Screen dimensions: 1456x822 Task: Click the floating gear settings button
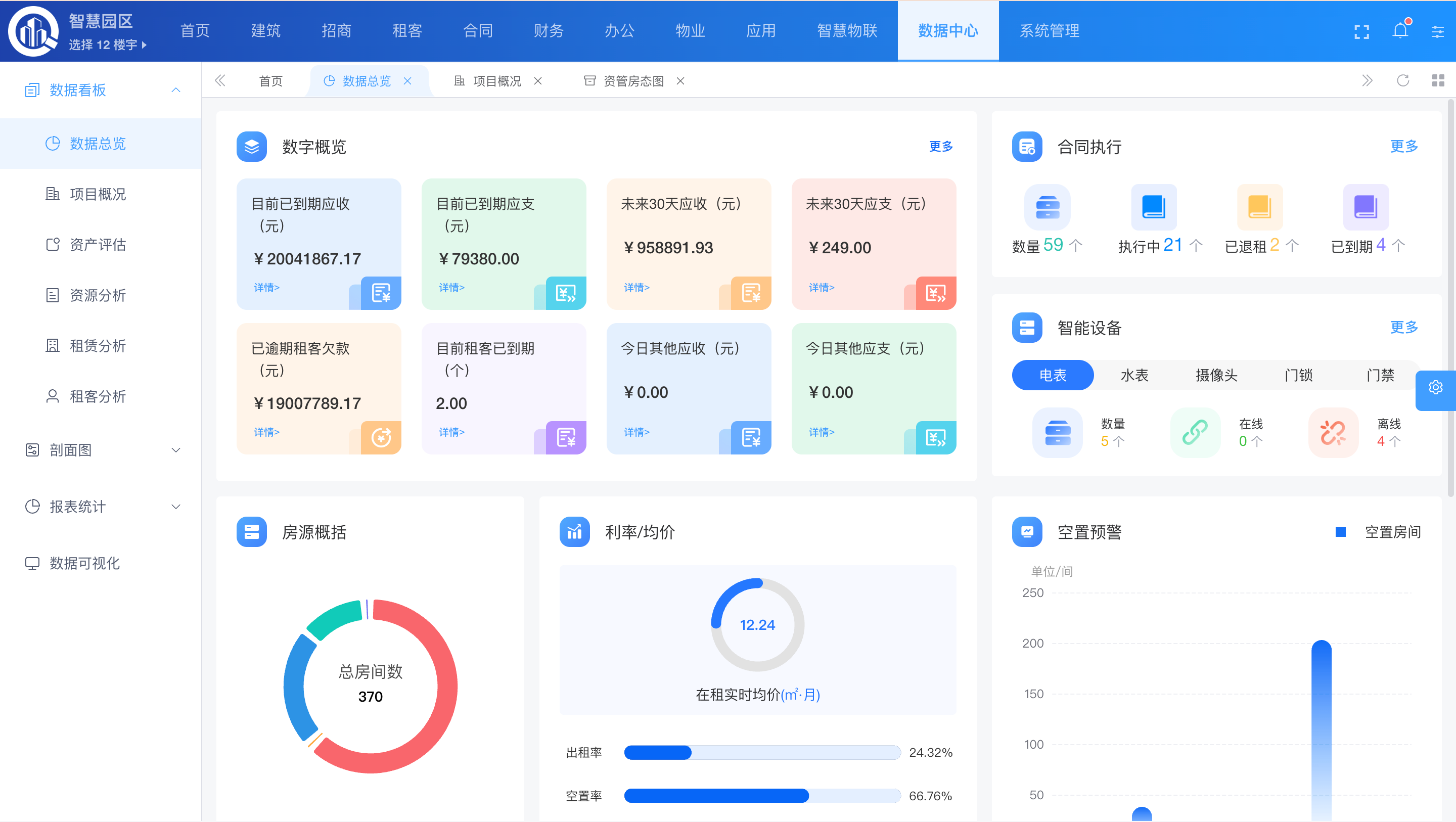[1435, 388]
